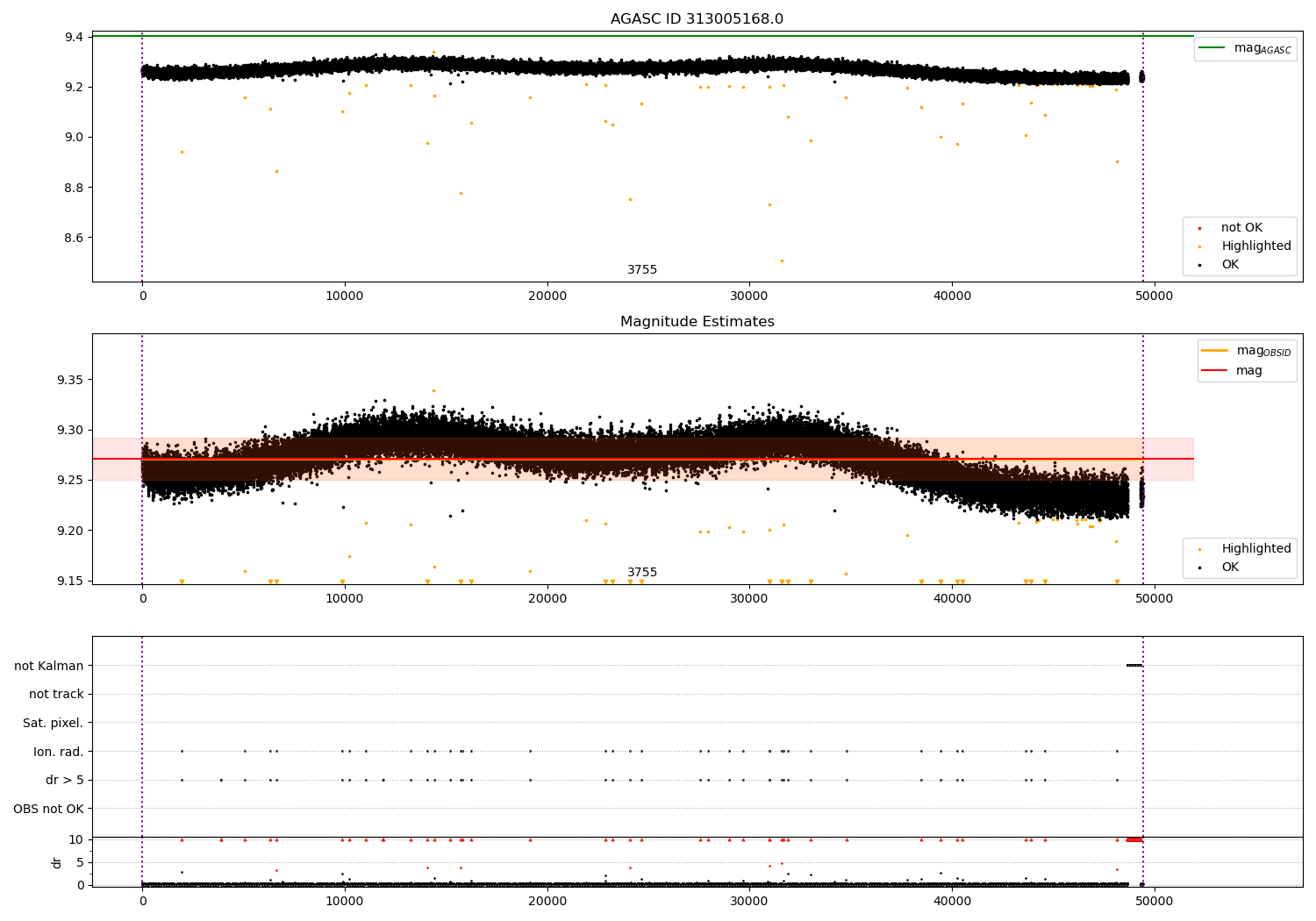Click the 40000 x-tick under bottom plot
1316x921 pixels.
[952, 902]
